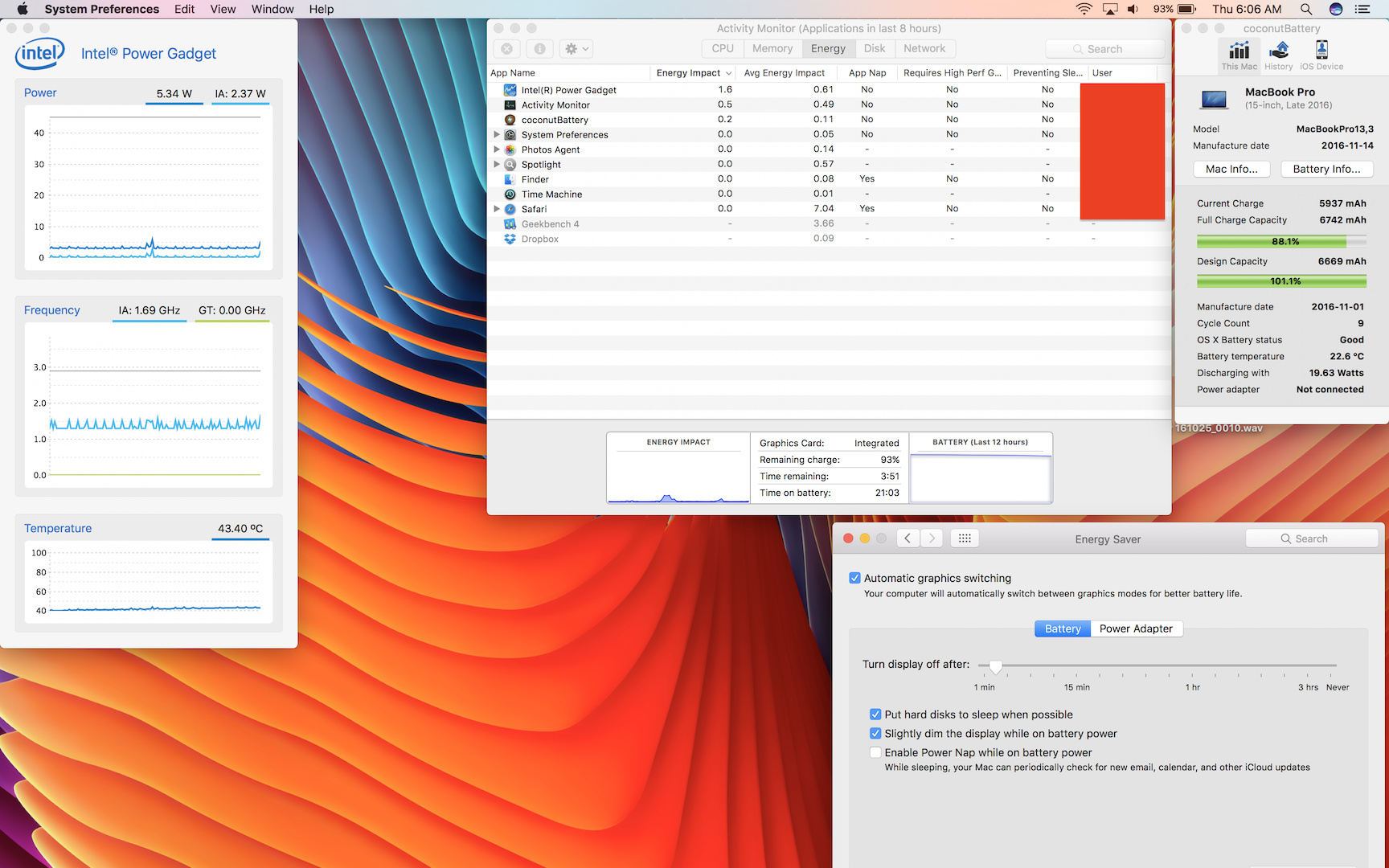Open the Apple menu

point(23,9)
